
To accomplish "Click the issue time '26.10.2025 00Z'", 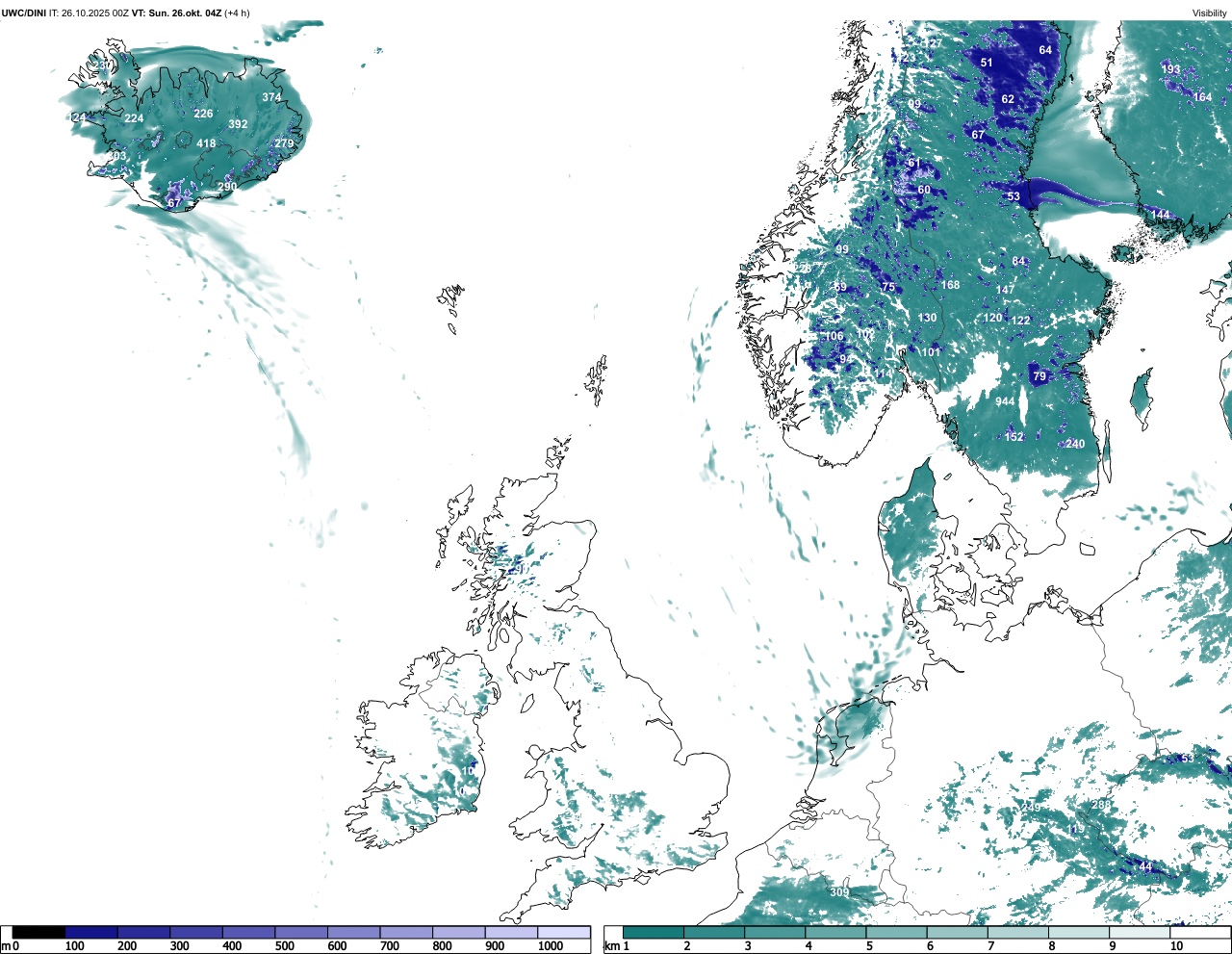I will (95, 13).
